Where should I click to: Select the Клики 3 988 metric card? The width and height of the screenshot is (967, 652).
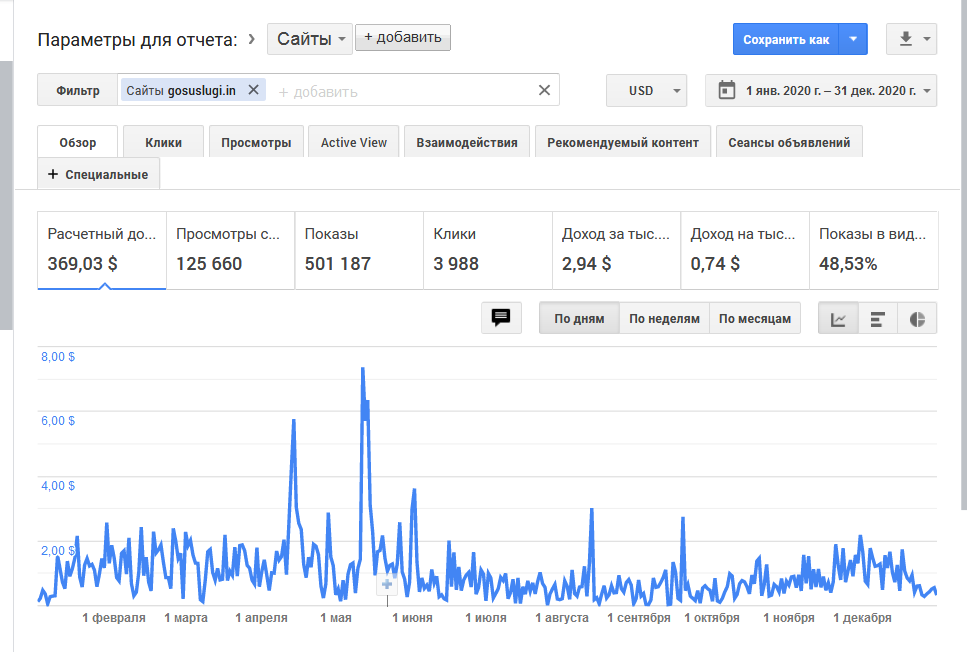[x=488, y=250]
